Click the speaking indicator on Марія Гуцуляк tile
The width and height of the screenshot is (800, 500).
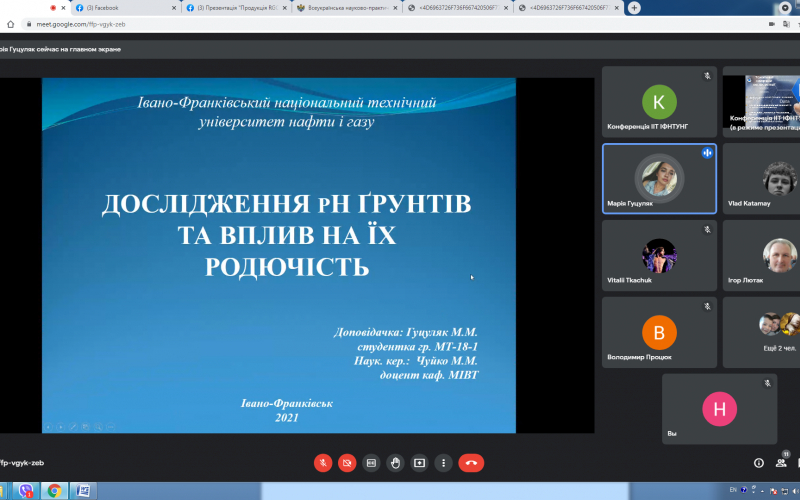pyautogui.click(x=707, y=153)
